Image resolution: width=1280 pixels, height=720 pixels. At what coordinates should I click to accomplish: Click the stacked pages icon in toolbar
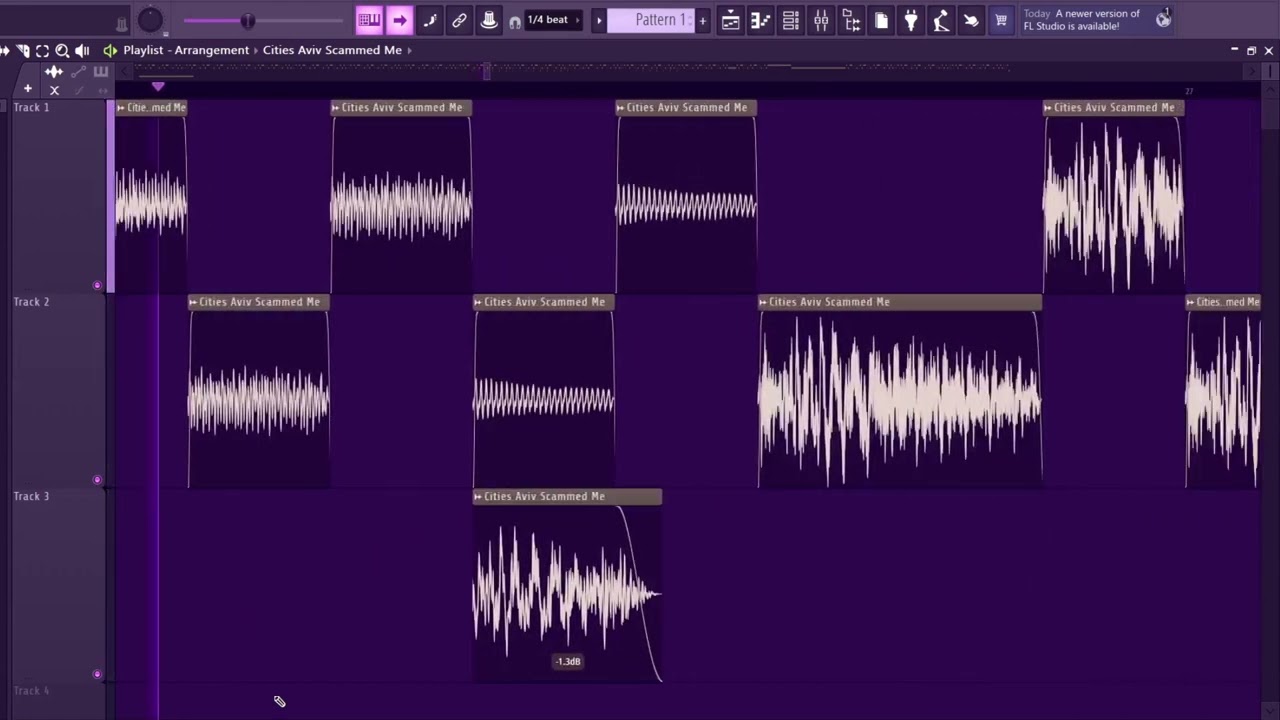pyautogui.click(x=881, y=20)
